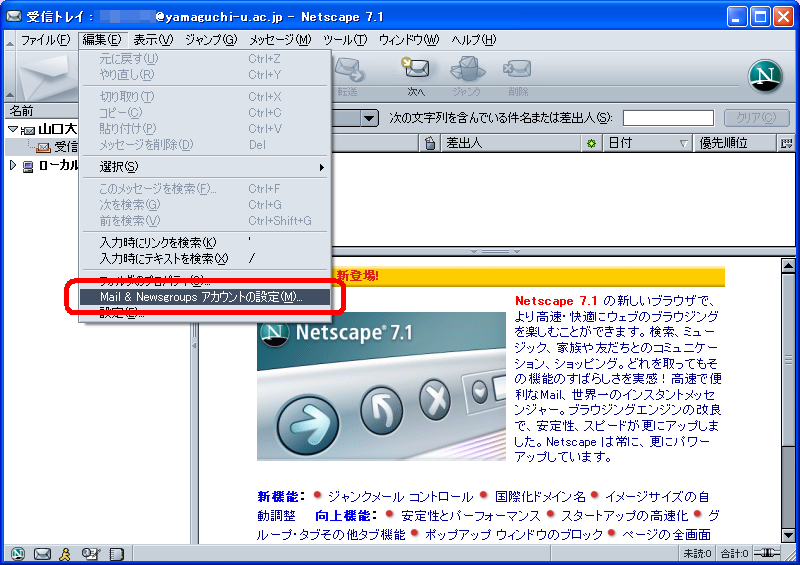Sort by 差出人 column header
This screenshot has height=565, width=800.
pos(509,143)
